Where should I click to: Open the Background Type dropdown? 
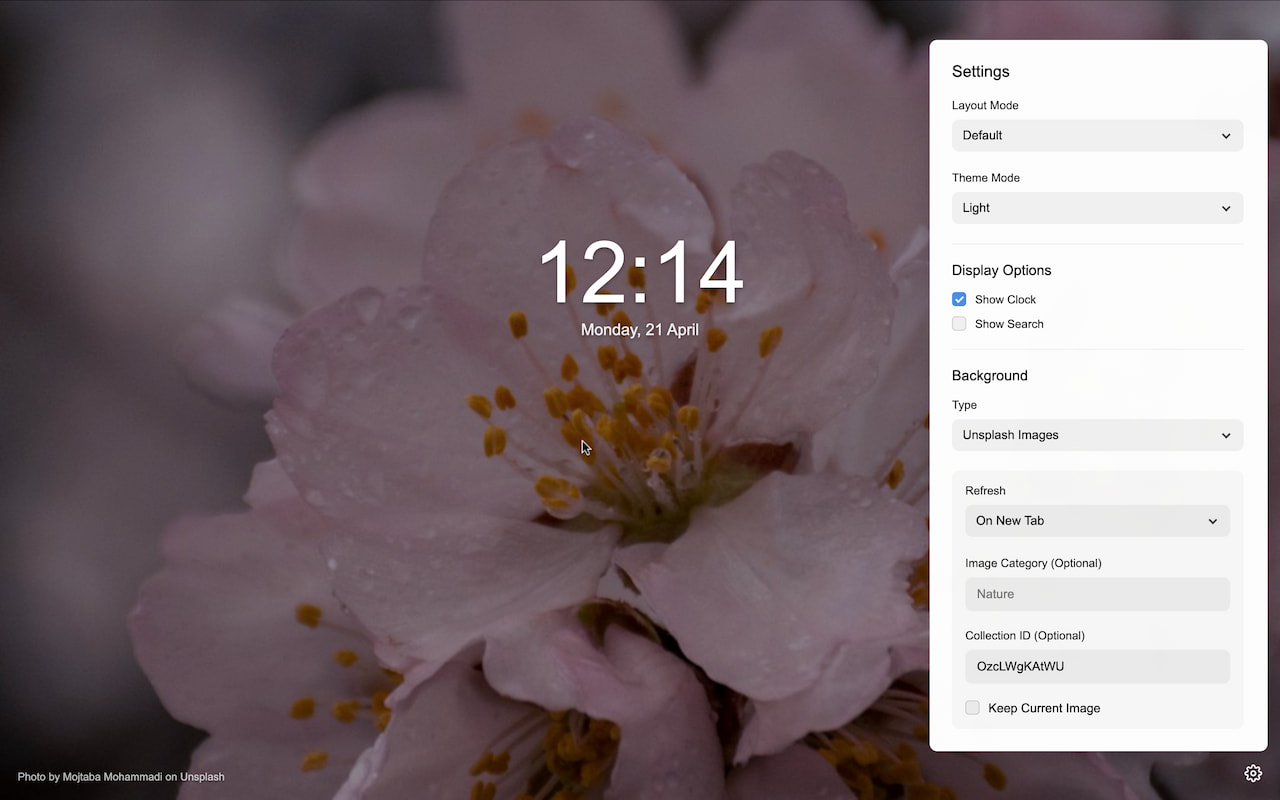coord(1097,435)
